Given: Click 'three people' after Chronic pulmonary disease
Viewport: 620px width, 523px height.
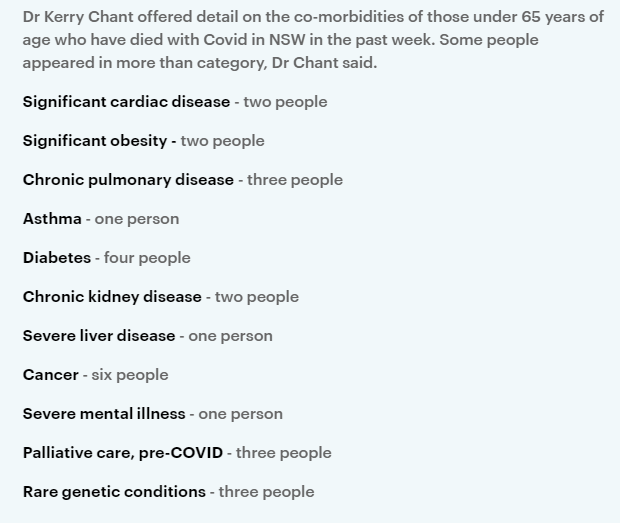Looking at the screenshot, I should click(295, 180).
